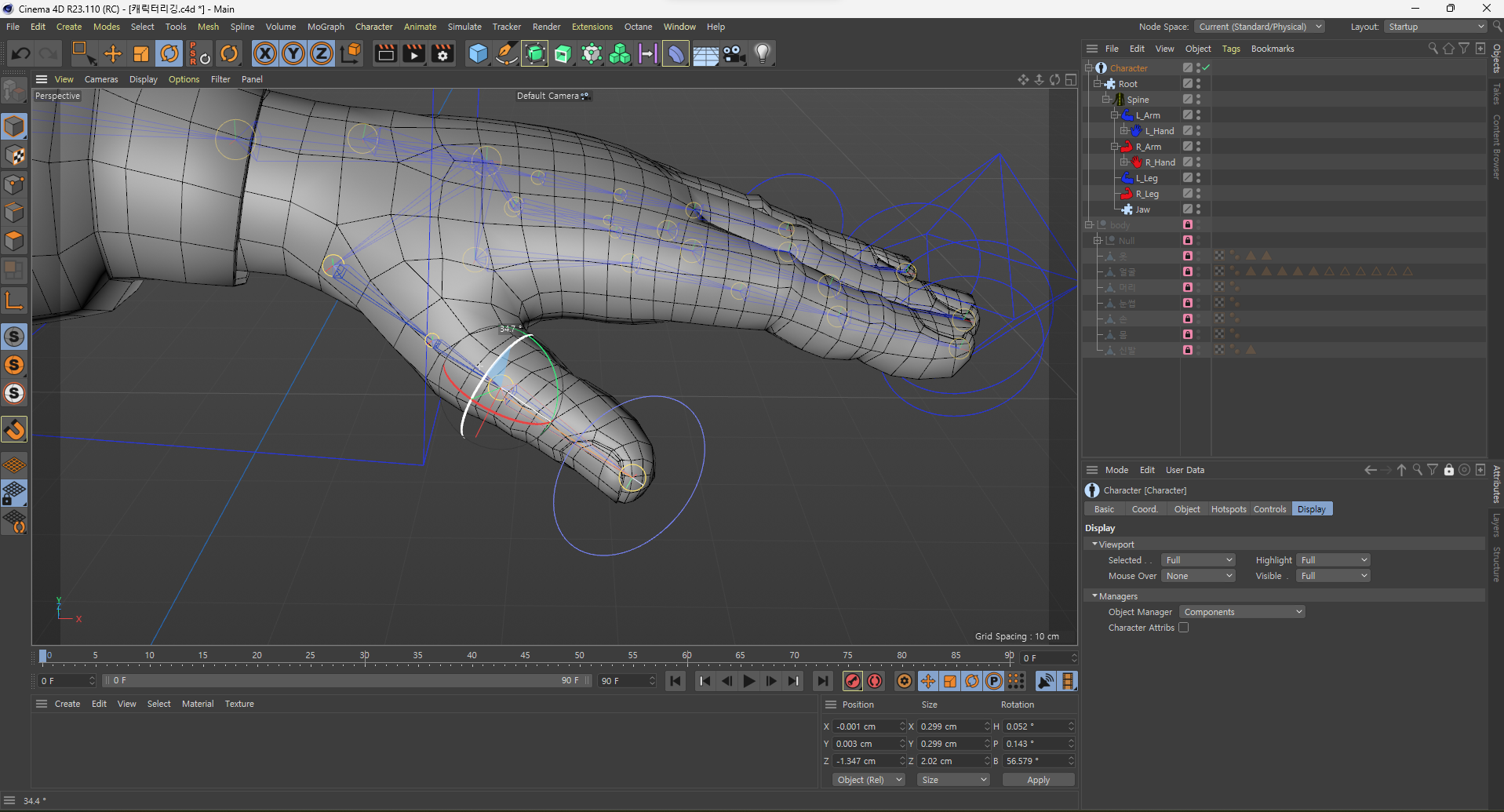Add a Cube primitive object
This screenshot has height=812, width=1504.
[x=478, y=53]
